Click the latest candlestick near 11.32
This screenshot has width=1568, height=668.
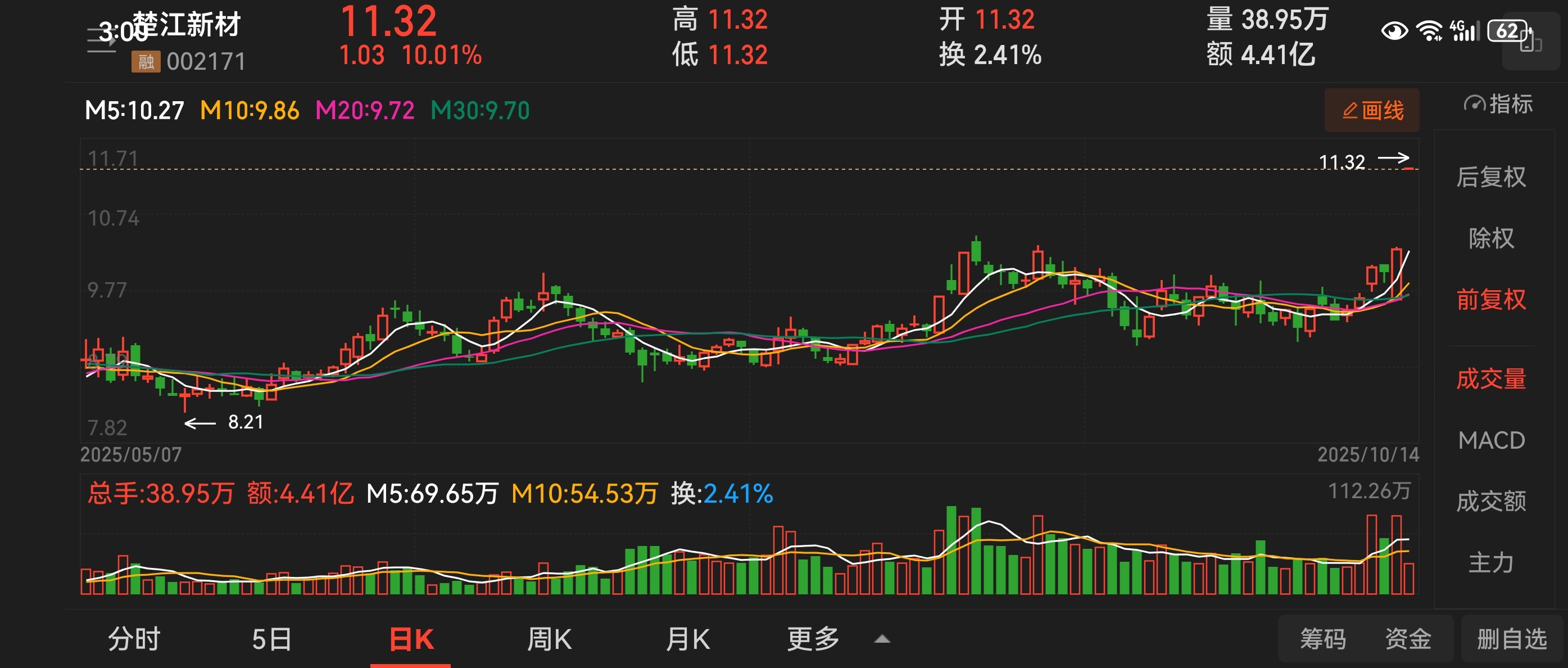point(1408,168)
